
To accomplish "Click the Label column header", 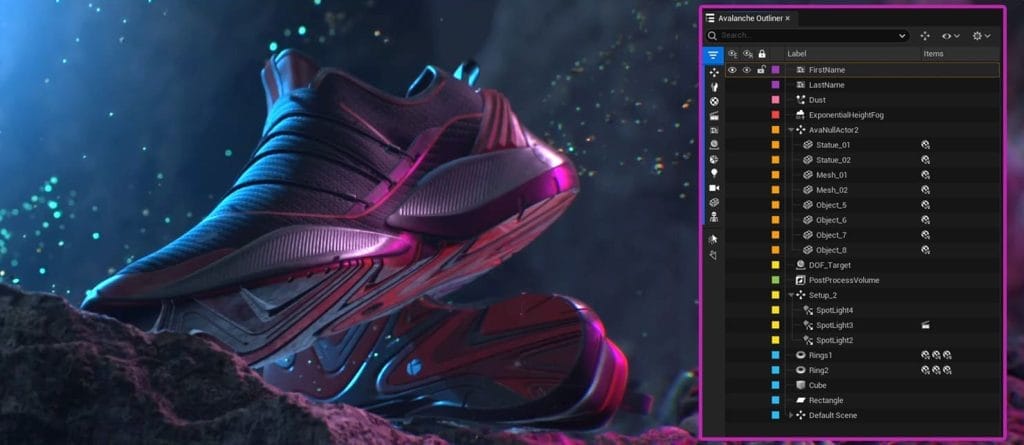I will point(797,54).
